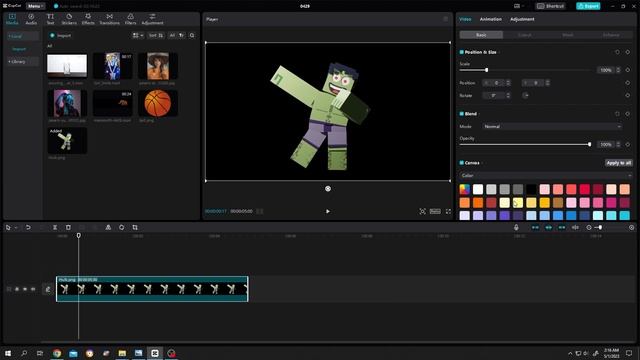Reset Position & Size with the reset icon
The width and height of the screenshot is (640, 360).
click(x=617, y=52)
